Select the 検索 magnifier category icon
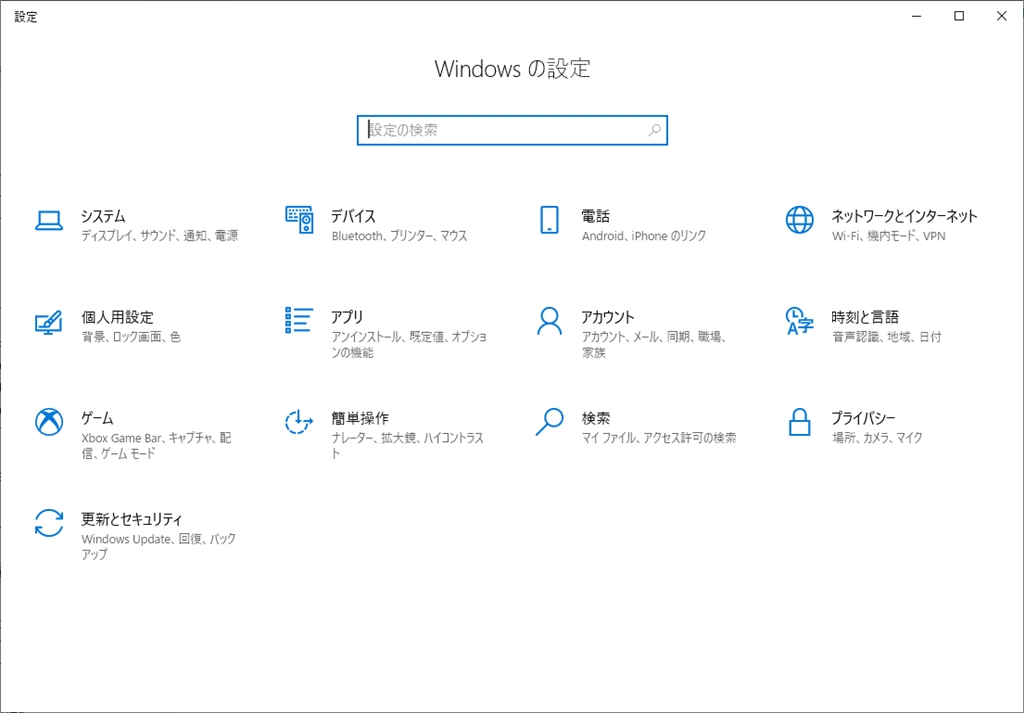The height and width of the screenshot is (713, 1024). [549, 422]
